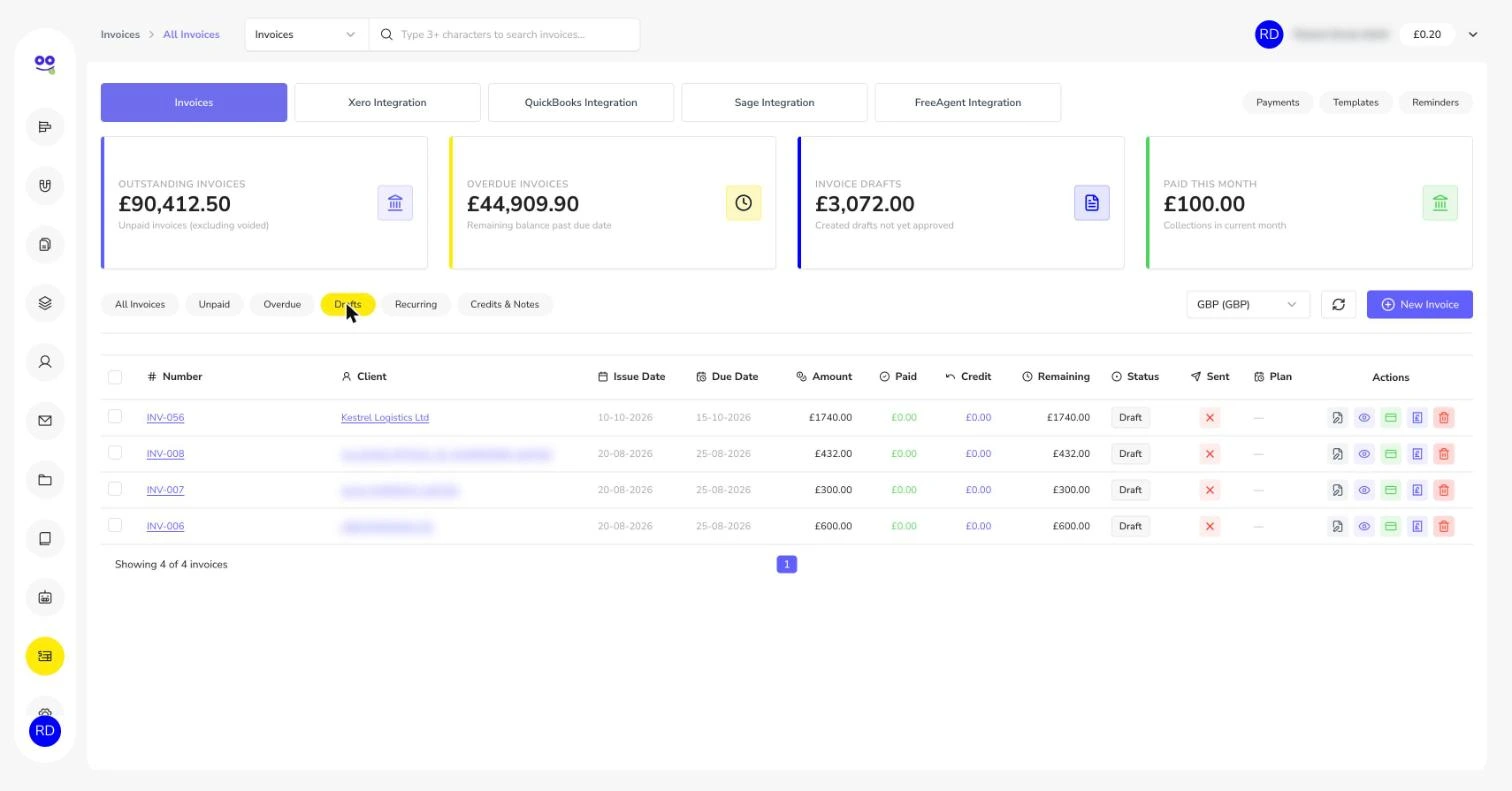Tick the checkbox for invoice INV-008
Viewport: 1512px width, 791px height.
click(115, 453)
